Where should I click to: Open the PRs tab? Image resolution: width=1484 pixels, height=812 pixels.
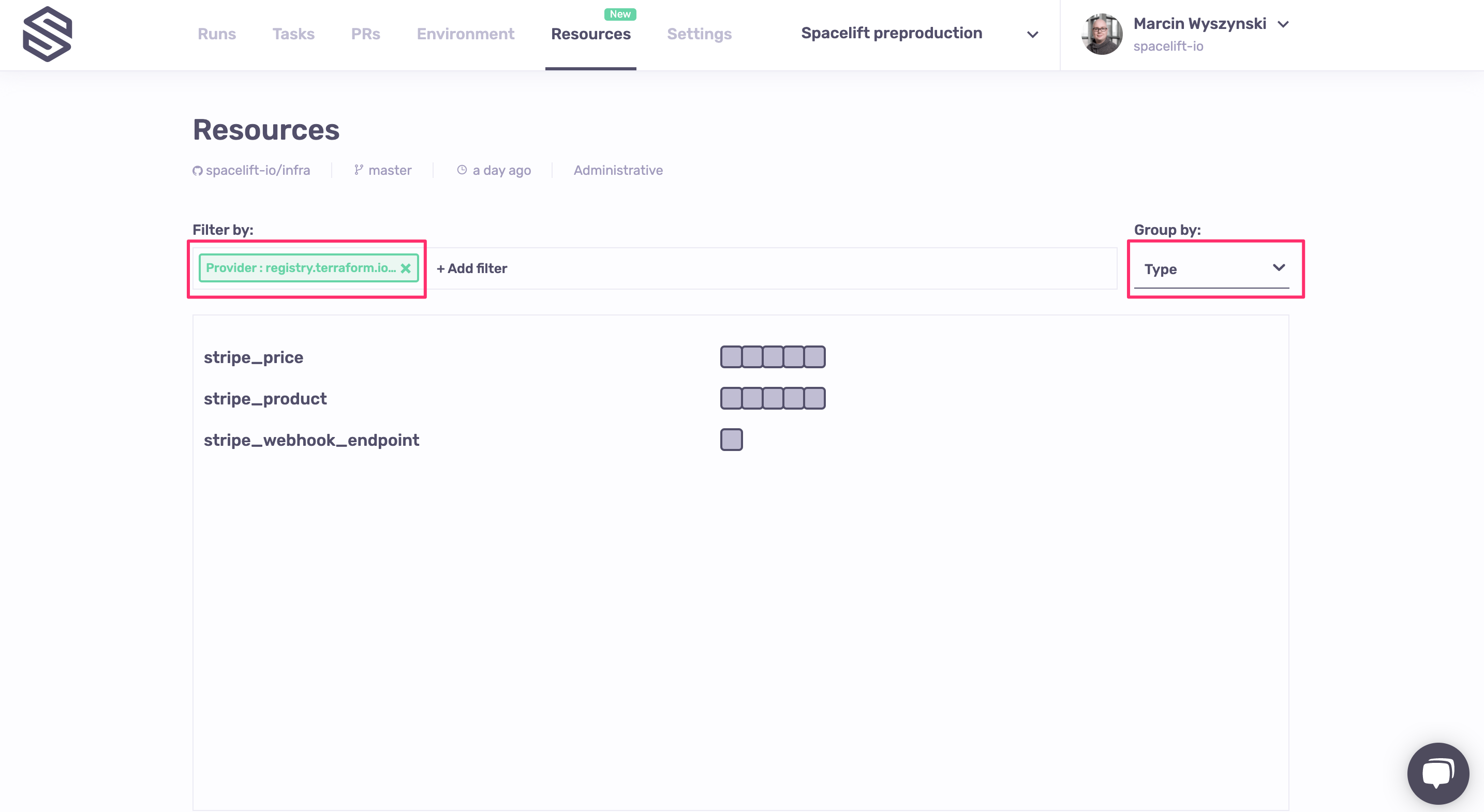tap(365, 34)
